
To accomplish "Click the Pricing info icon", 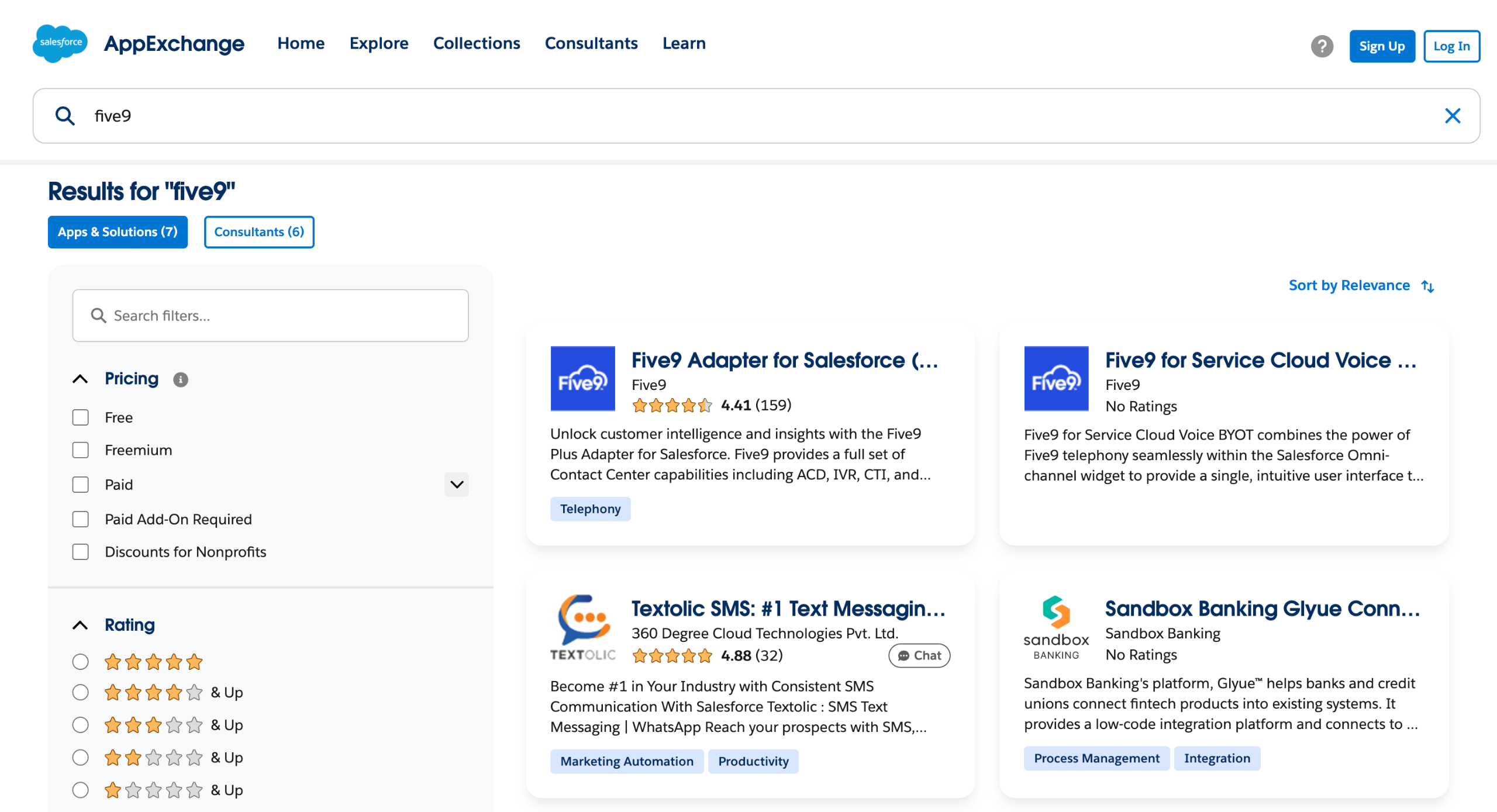I will coord(180,379).
